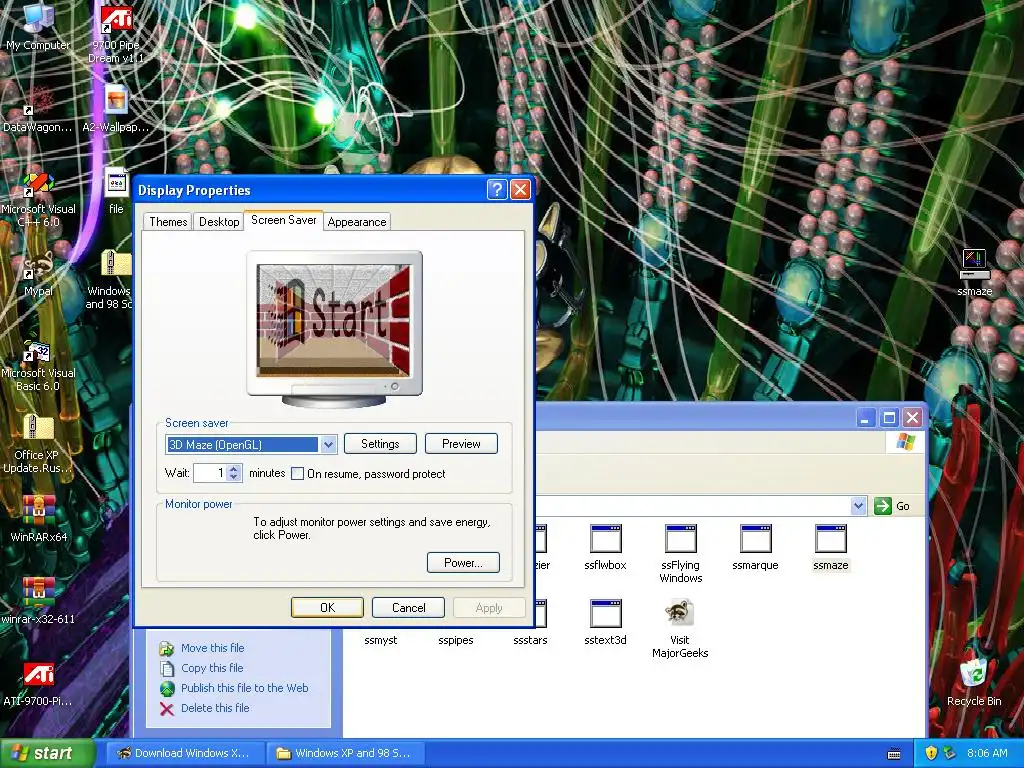This screenshot has height=768, width=1024.
Task: Select ssmaze icon on the desktop
Action: (x=974, y=273)
